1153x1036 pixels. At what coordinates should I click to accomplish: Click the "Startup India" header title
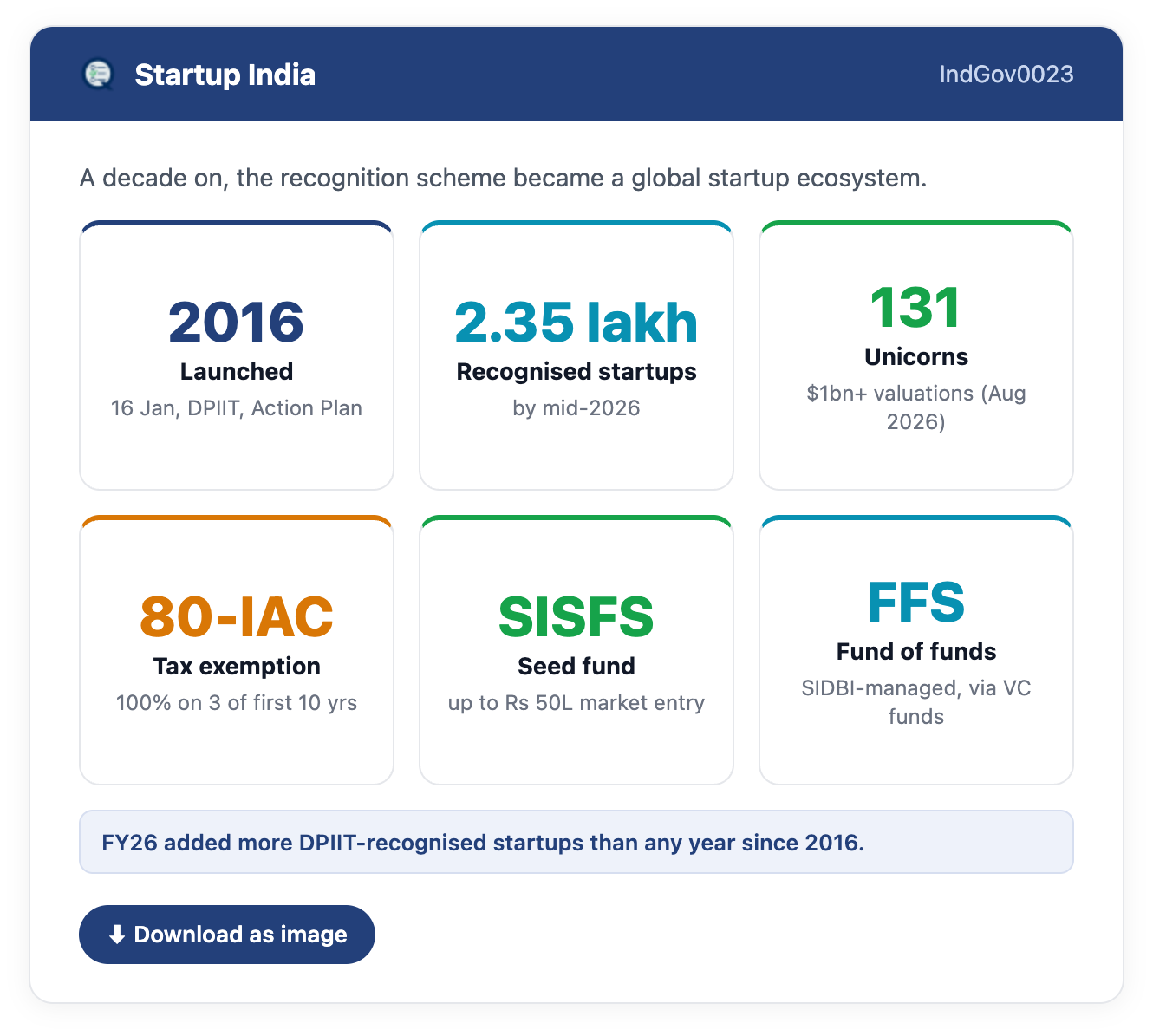[x=225, y=75]
